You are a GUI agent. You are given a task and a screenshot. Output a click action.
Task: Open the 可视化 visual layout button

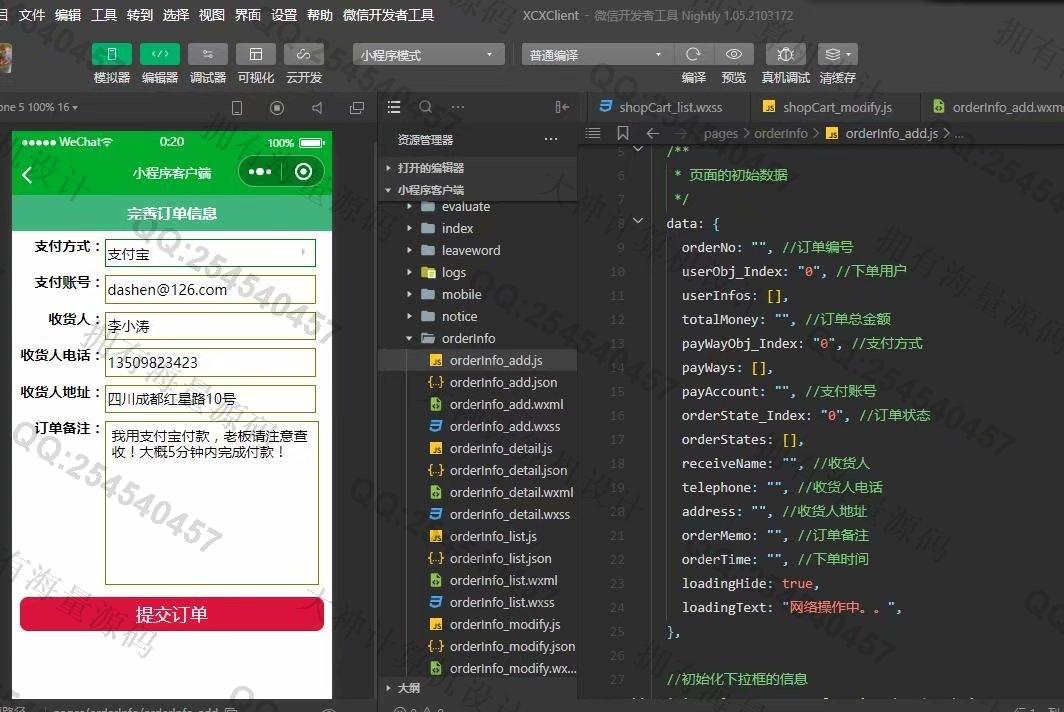(256, 54)
